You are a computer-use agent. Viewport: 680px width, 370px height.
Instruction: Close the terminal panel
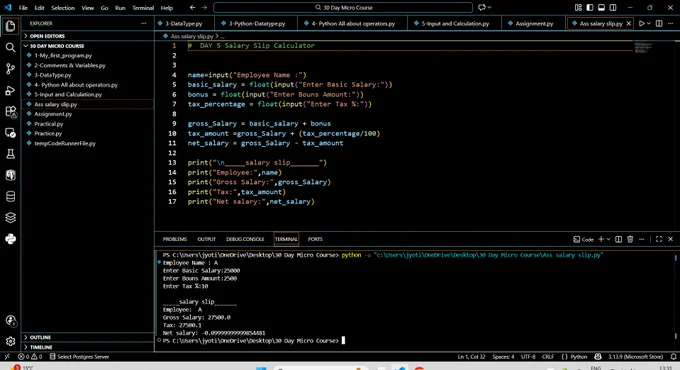670,239
